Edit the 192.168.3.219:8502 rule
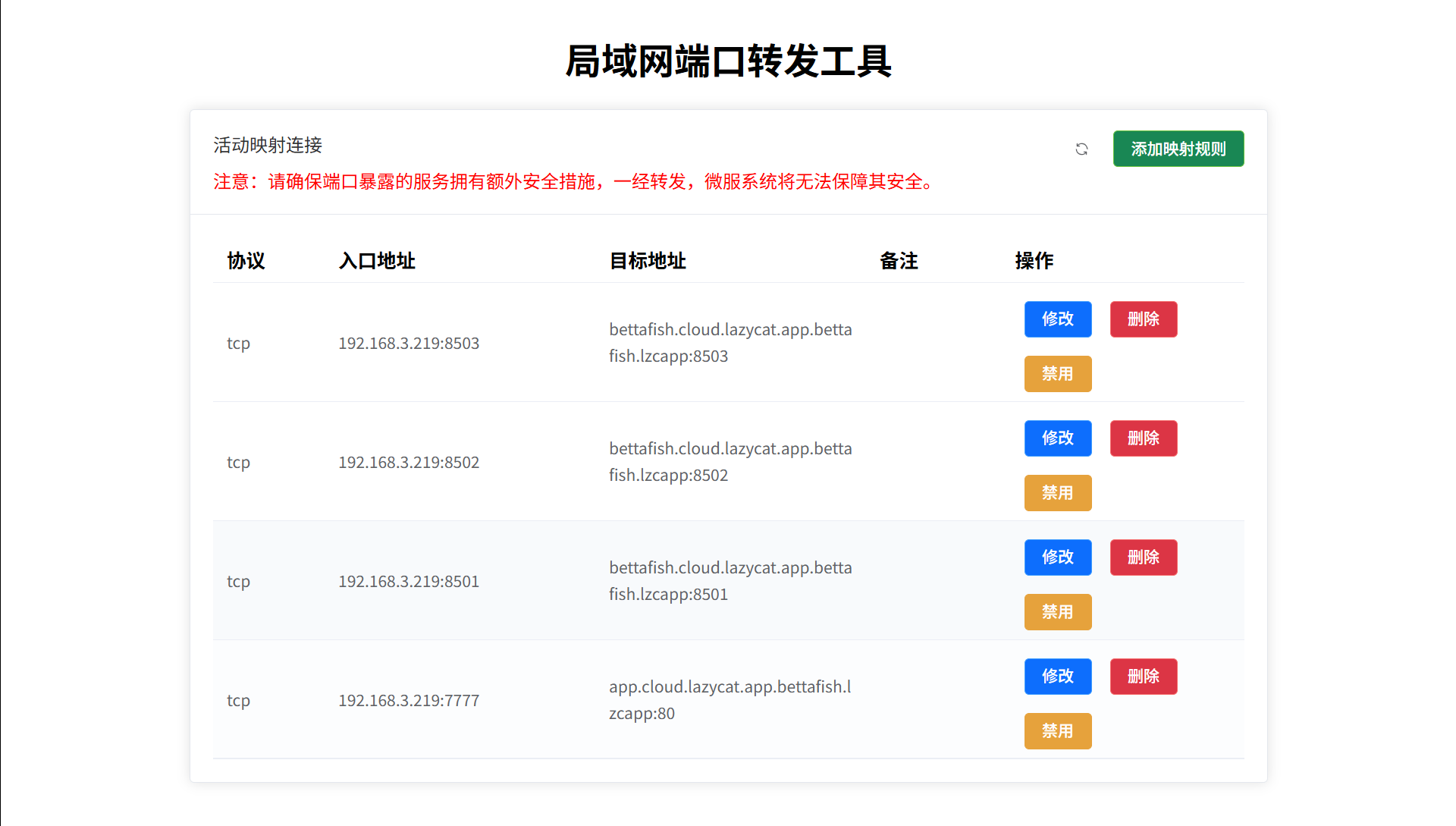The height and width of the screenshot is (826, 1456). coord(1058,438)
